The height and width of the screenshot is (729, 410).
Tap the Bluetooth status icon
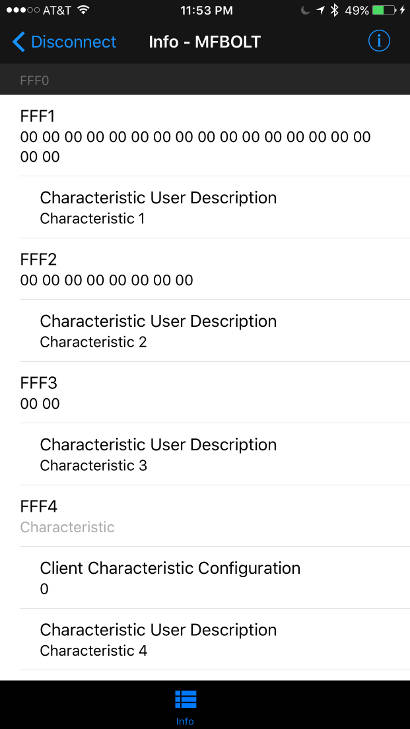click(x=334, y=10)
